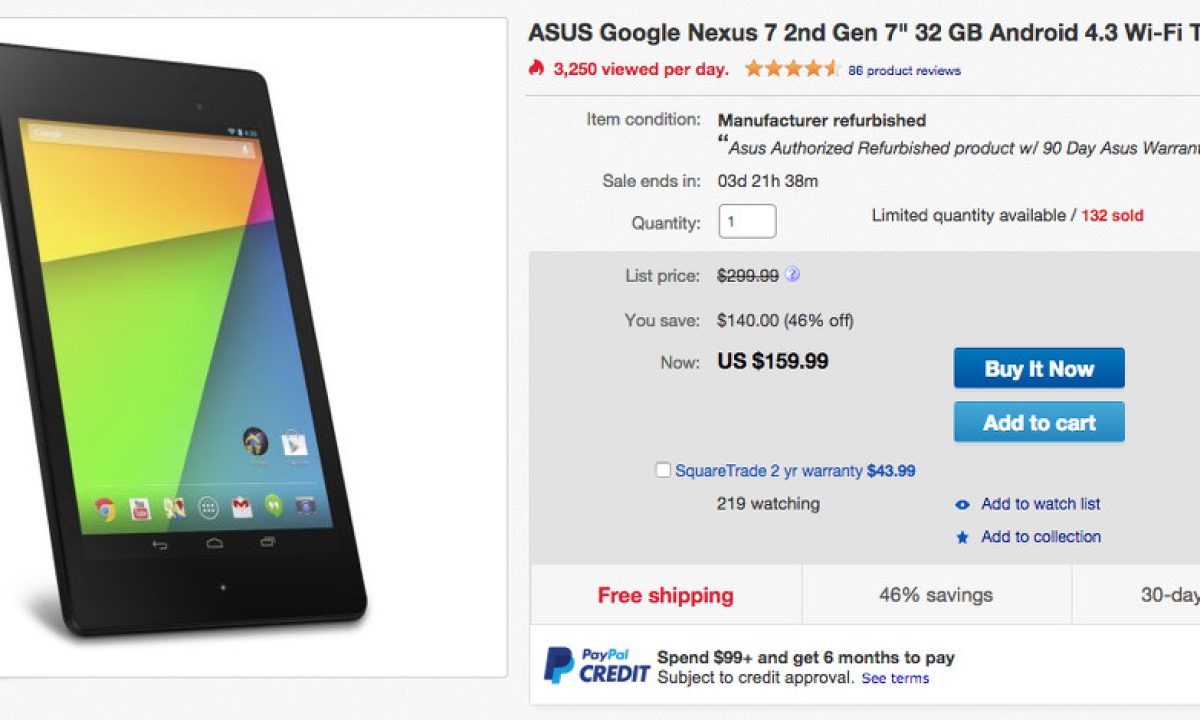Click the red flame popularity icon
The height and width of the screenshot is (720, 1200).
[537, 68]
